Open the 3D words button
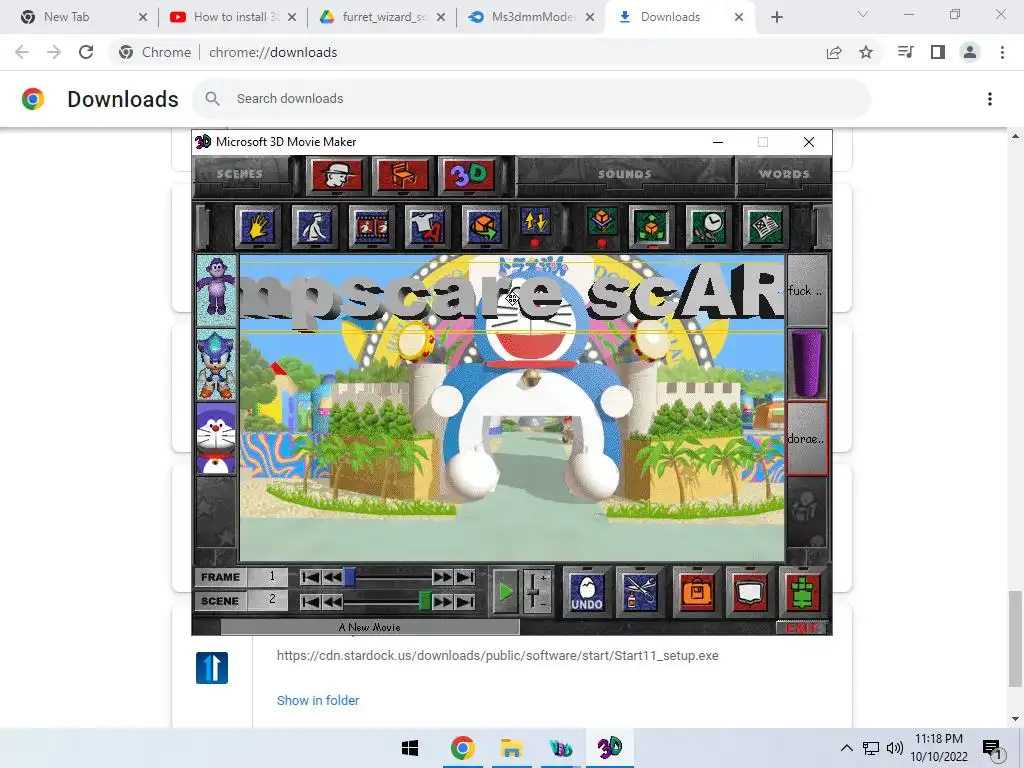This screenshot has width=1024, height=768. (468, 175)
